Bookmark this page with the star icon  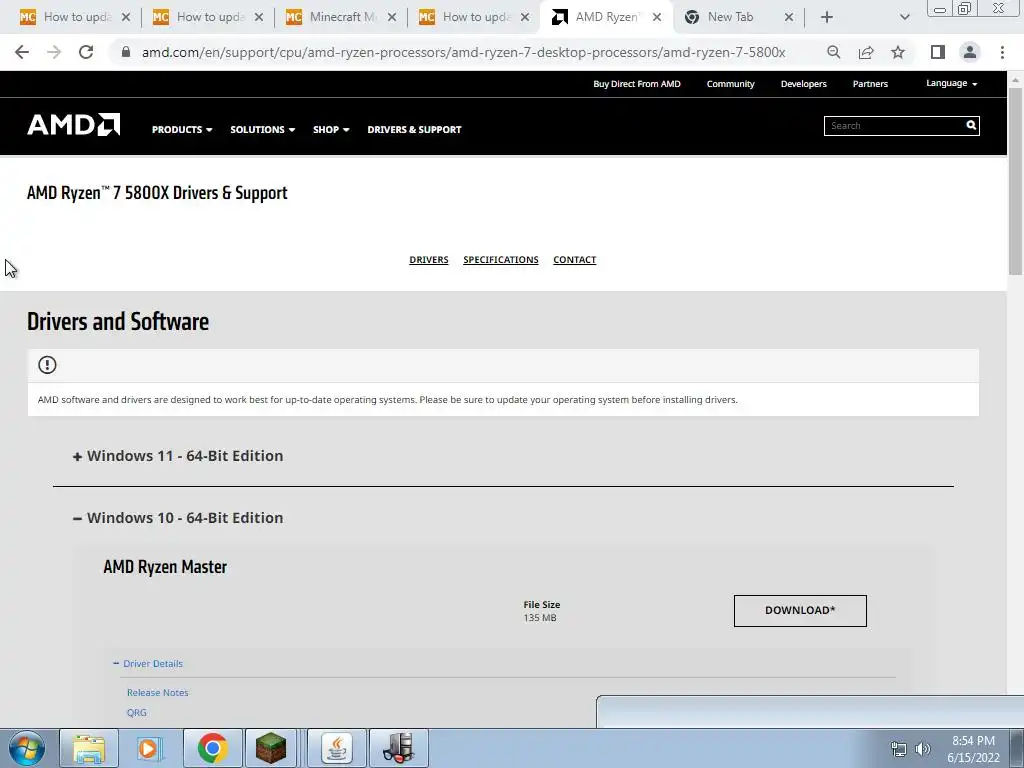click(898, 52)
